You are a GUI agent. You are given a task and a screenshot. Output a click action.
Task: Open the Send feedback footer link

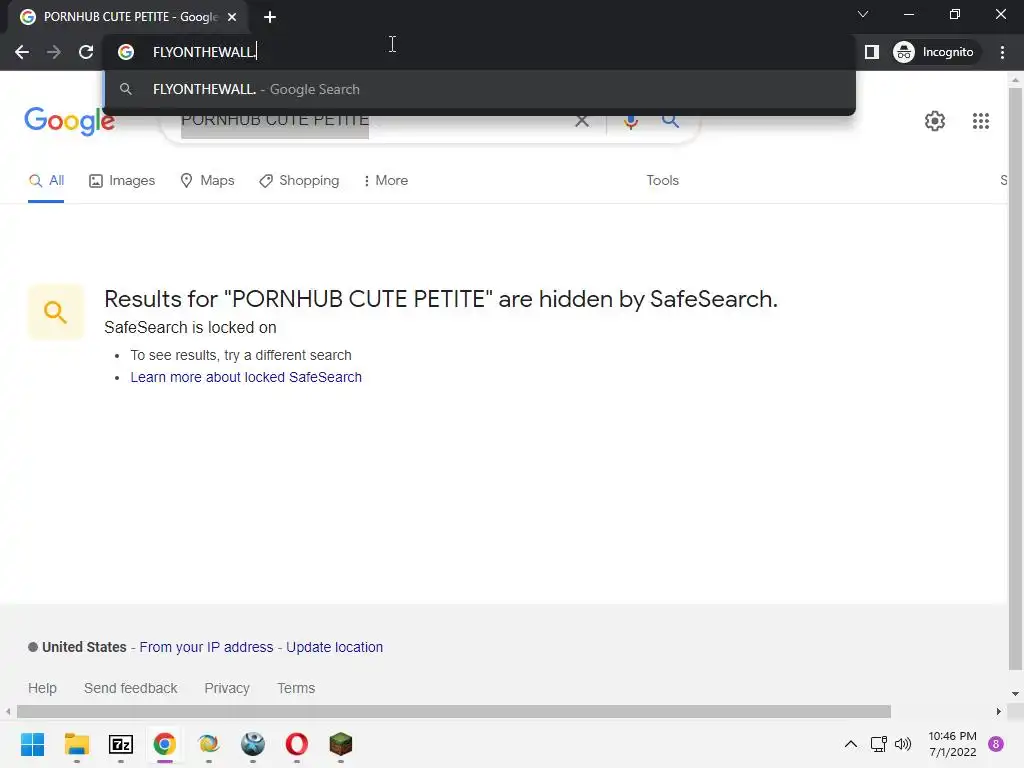click(x=131, y=688)
